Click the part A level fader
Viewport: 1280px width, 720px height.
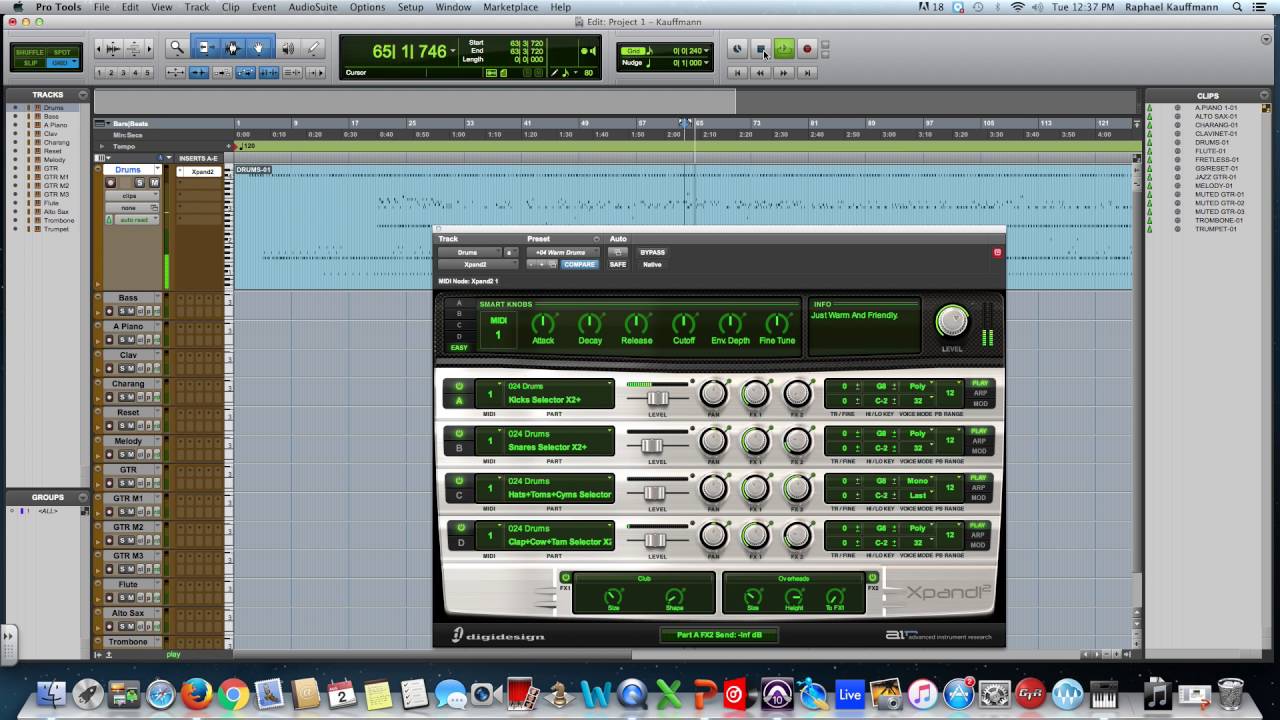click(x=657, y=397)
